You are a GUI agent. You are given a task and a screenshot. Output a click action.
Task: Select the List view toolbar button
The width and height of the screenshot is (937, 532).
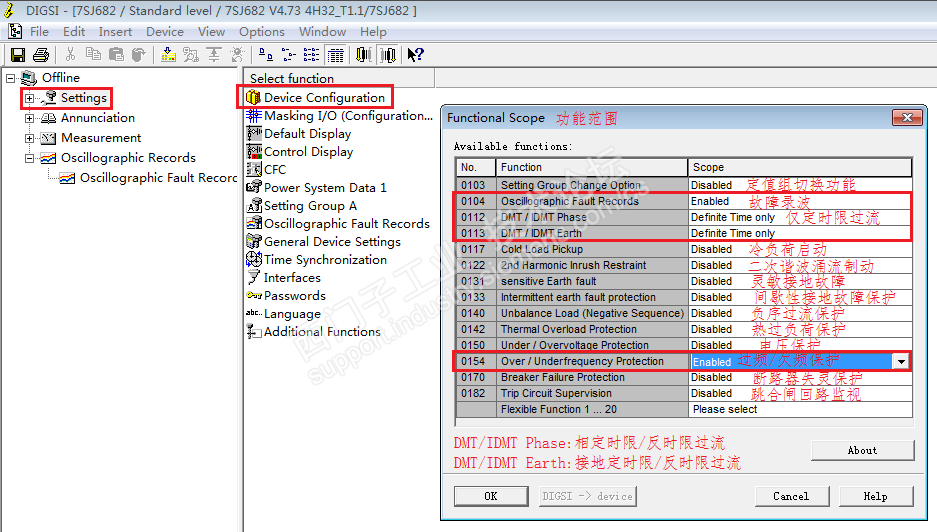click(311, 55)
